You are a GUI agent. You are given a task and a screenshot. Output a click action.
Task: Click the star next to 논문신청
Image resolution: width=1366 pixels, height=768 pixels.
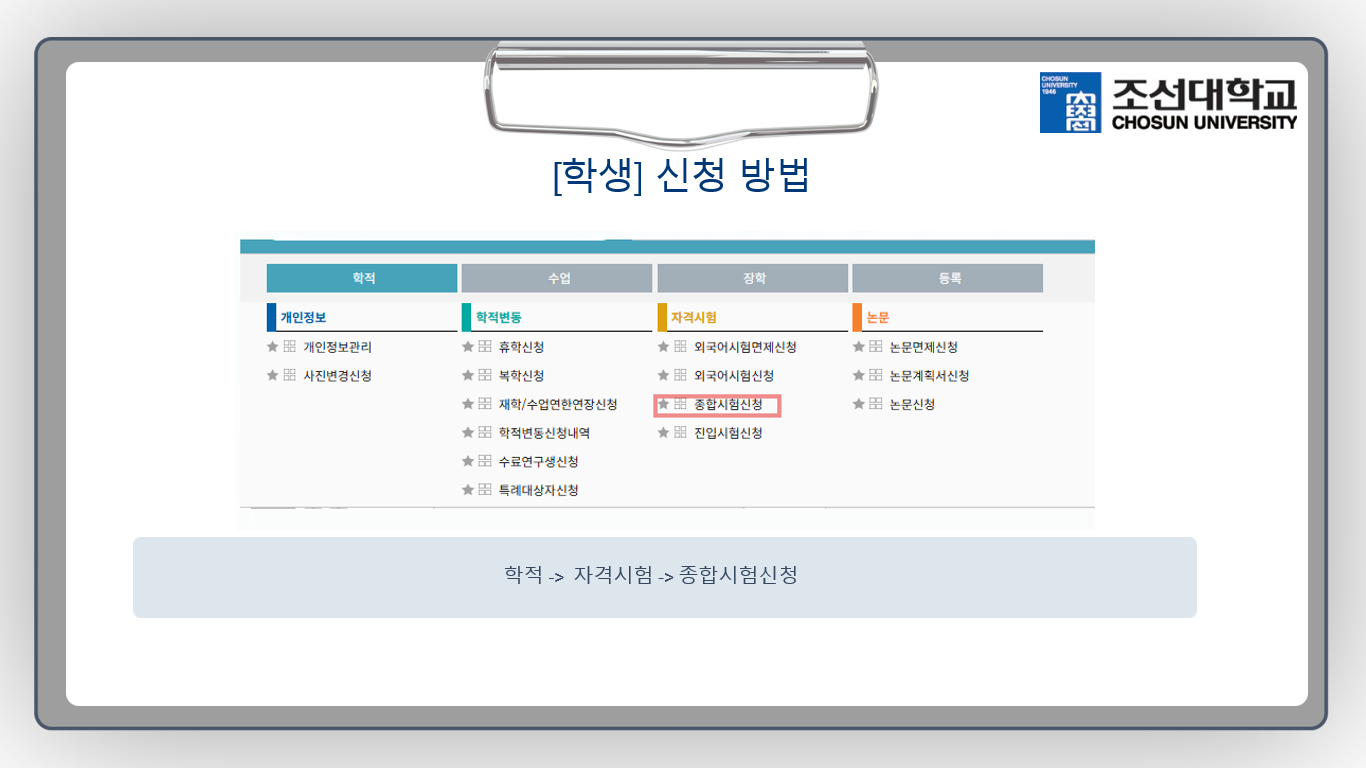[x=858, y=404]
